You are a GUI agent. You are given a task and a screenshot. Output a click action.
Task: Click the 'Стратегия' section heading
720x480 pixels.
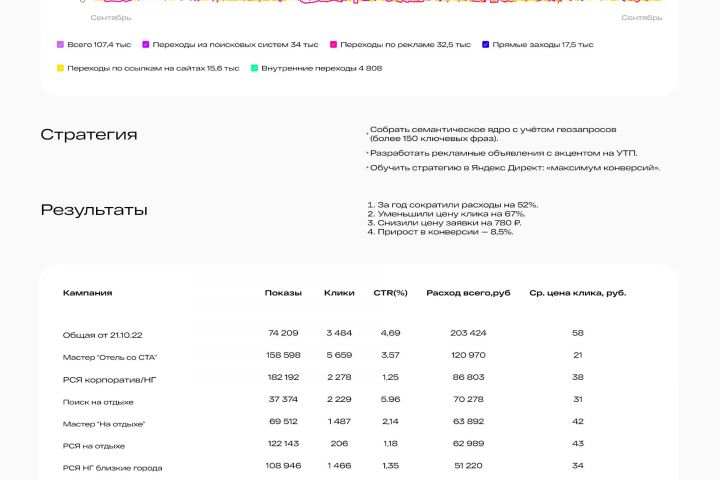pyautogui.click(x=89, y=135)
